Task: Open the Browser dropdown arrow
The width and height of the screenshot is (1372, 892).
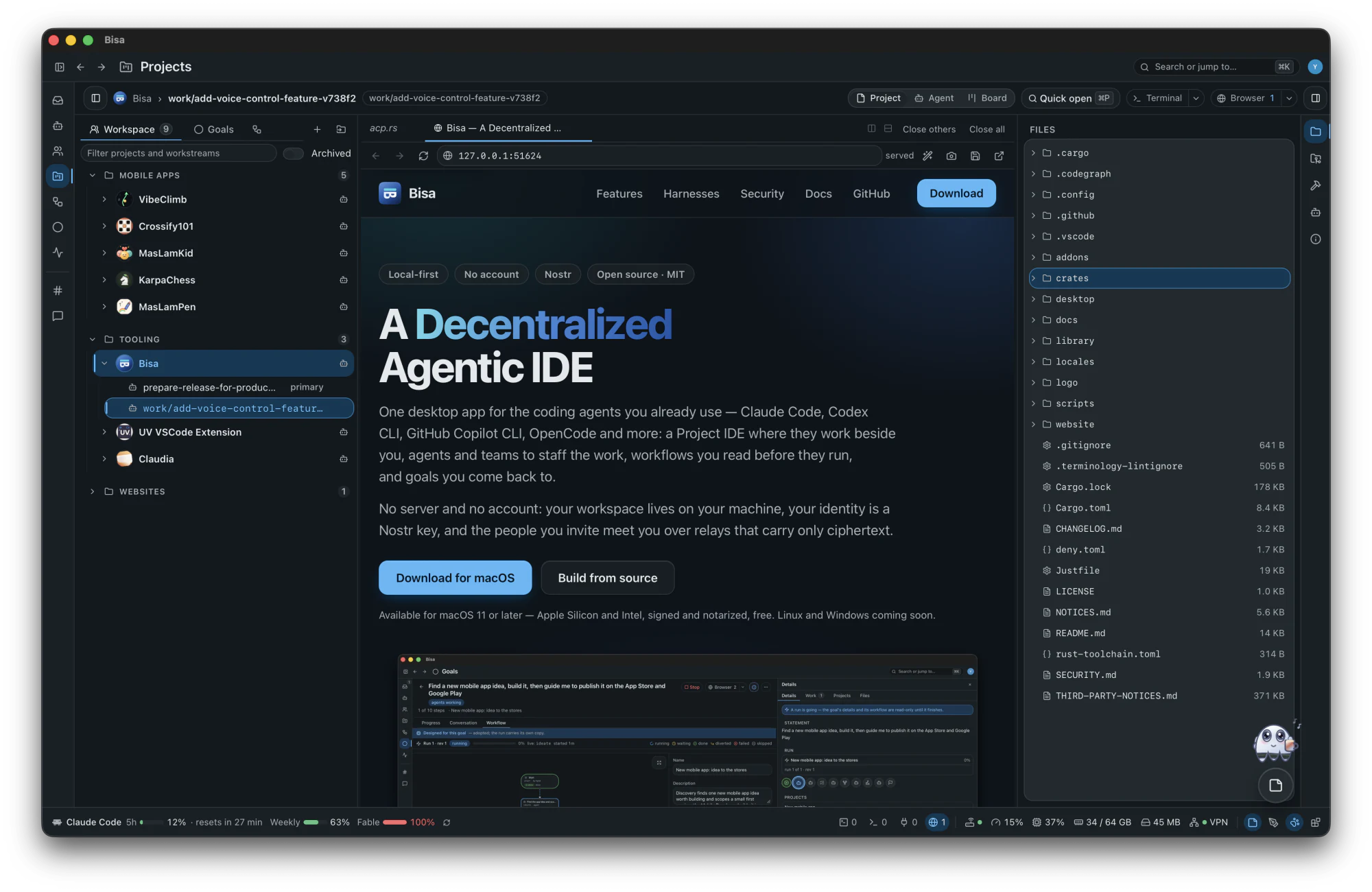Action: click(x=1289, y=98)
